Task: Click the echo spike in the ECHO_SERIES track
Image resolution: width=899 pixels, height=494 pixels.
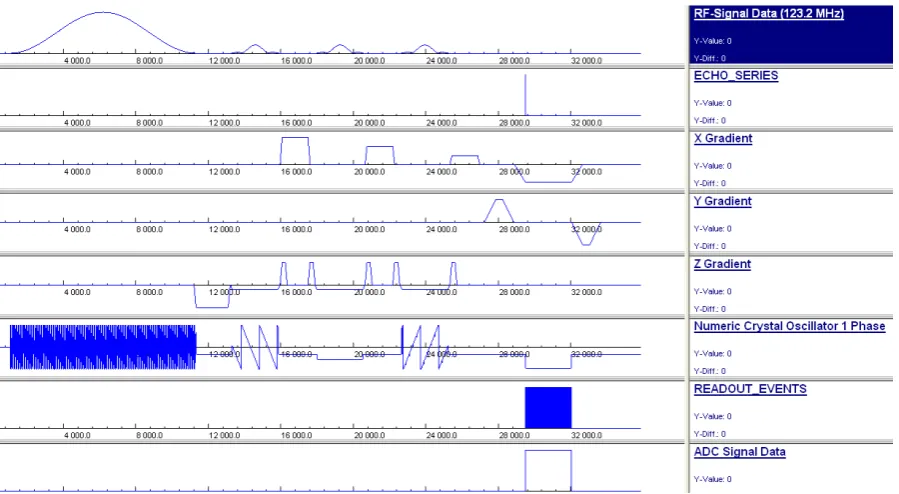Action: [525, 95]
